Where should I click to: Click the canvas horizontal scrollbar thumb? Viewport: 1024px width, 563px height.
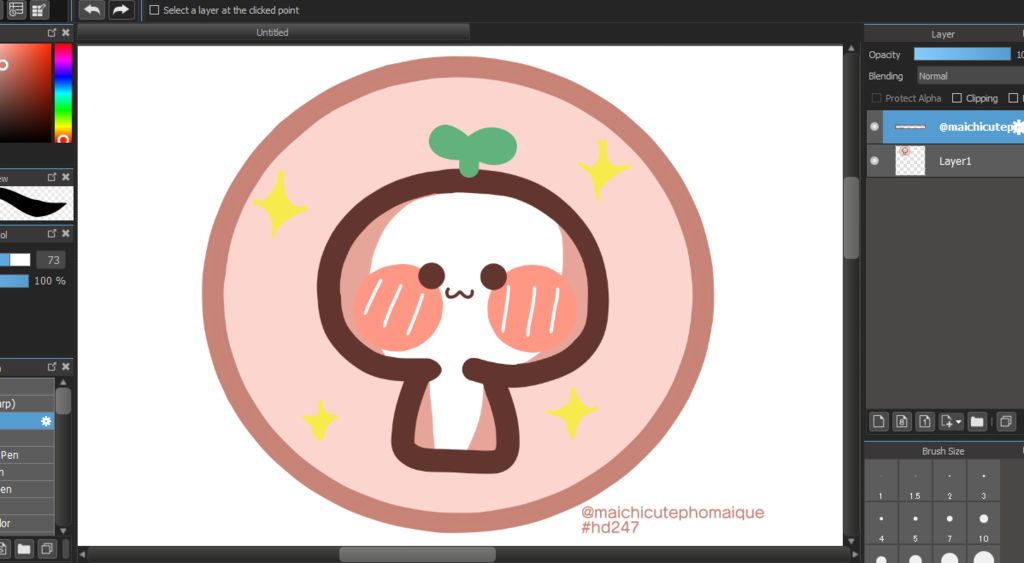click(417, 555)
